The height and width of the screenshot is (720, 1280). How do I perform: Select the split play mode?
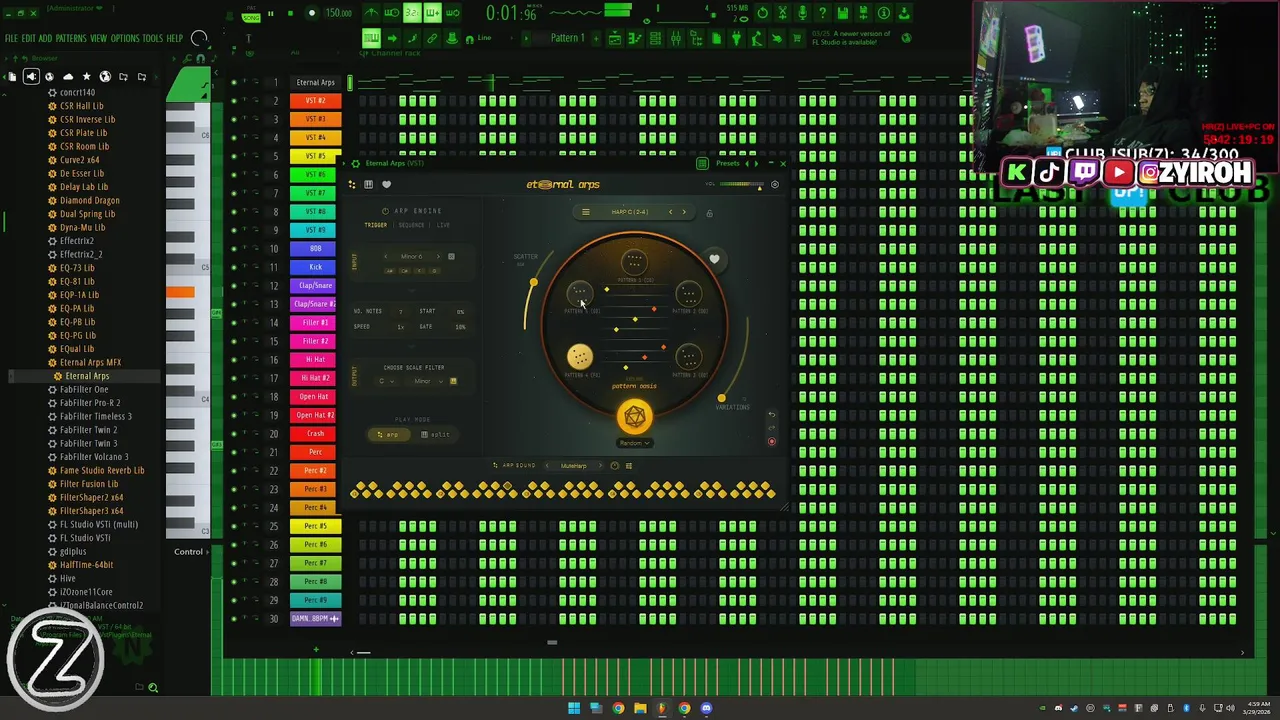pyautogui.click(x=435, y=434)
